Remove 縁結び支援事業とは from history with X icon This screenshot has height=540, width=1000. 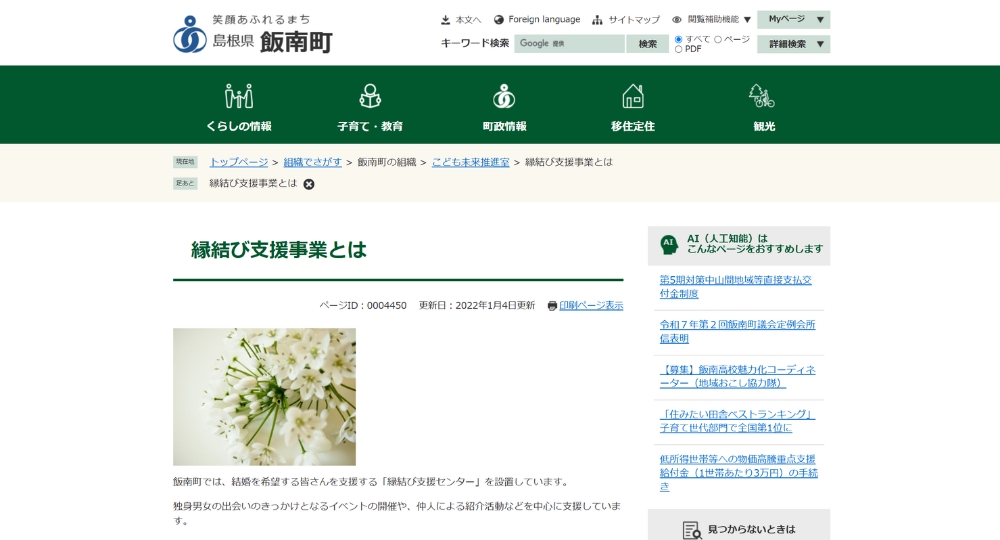[x=309, y=184]
